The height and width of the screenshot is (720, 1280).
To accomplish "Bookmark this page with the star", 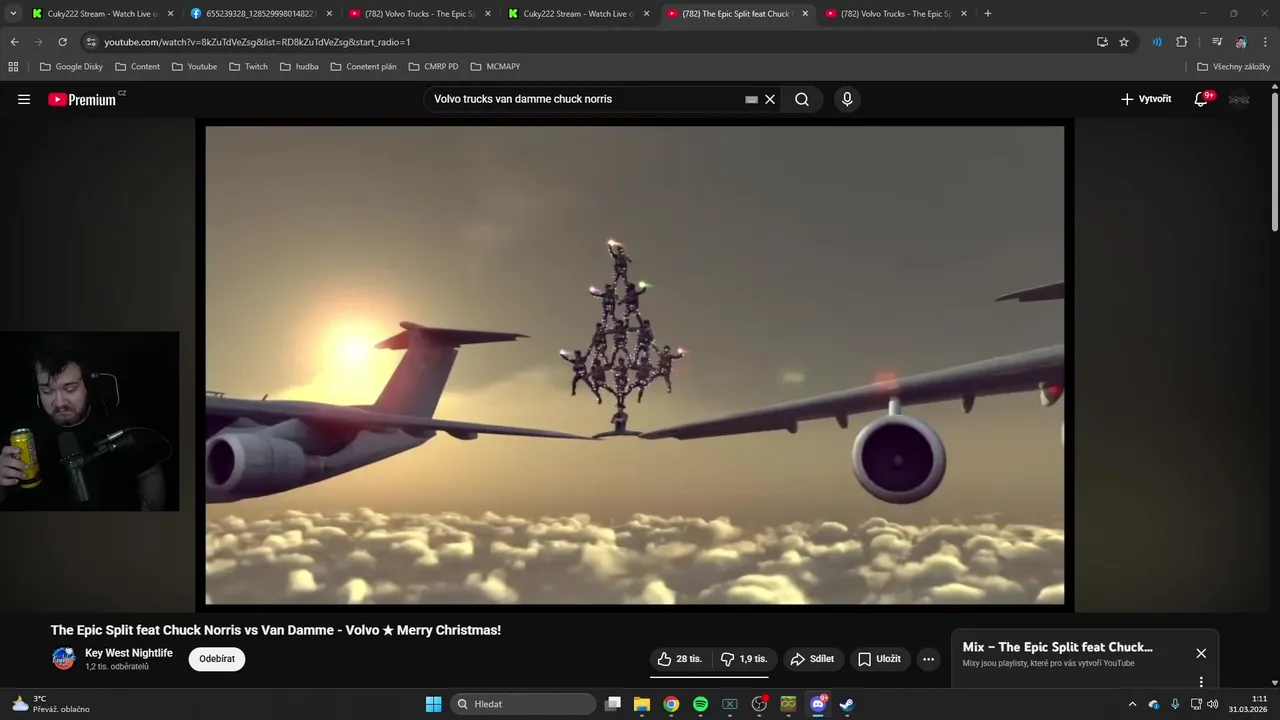I will [x=1124, y=42].
